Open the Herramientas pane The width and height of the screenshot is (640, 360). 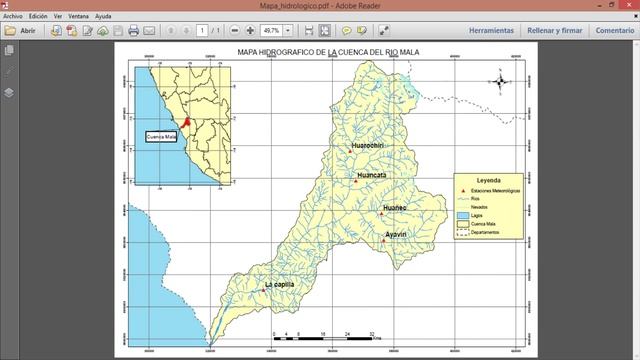(491, 31)
